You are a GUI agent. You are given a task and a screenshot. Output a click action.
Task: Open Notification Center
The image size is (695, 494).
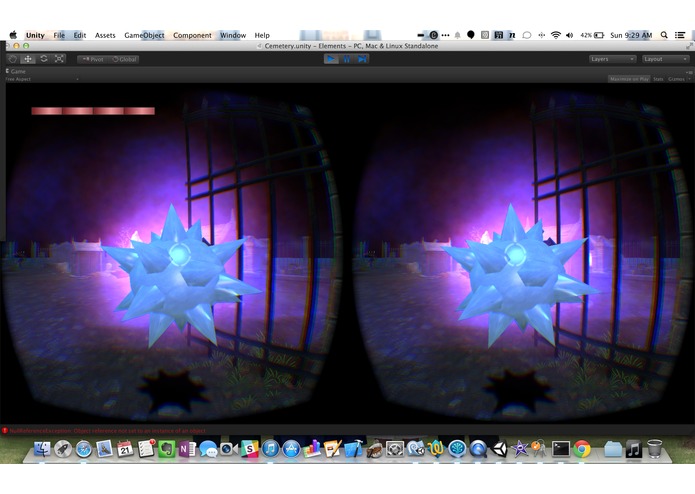click(x=680, y=35)
